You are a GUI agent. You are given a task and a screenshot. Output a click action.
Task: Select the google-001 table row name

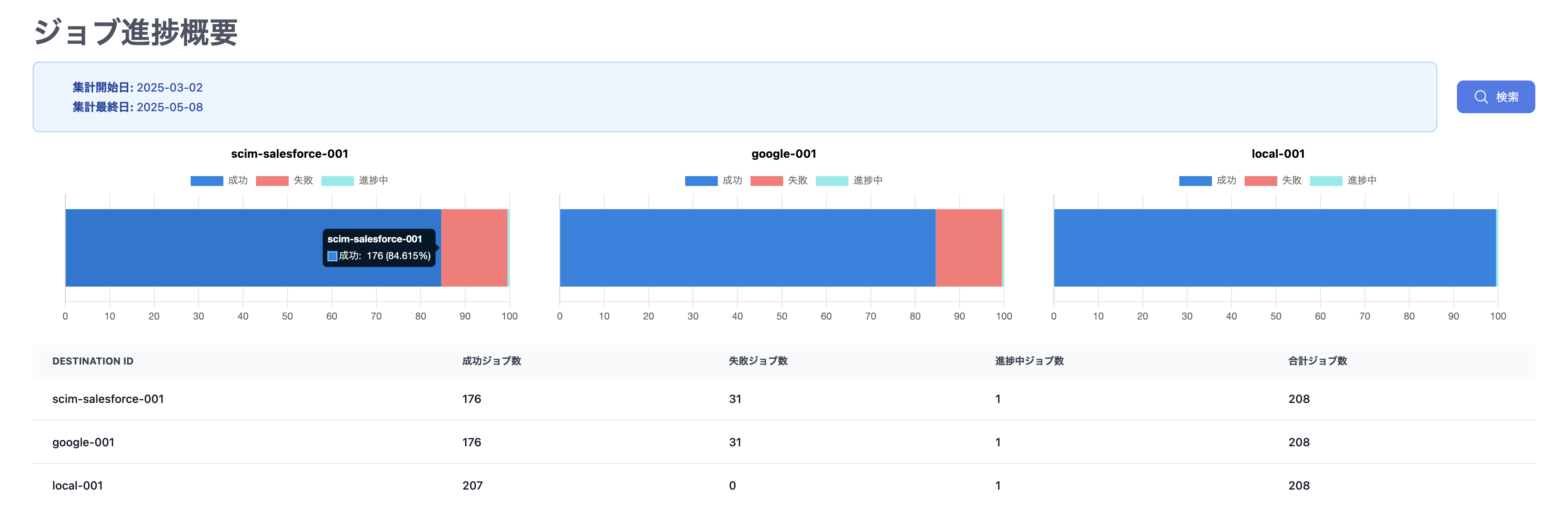tap(83, 442)
